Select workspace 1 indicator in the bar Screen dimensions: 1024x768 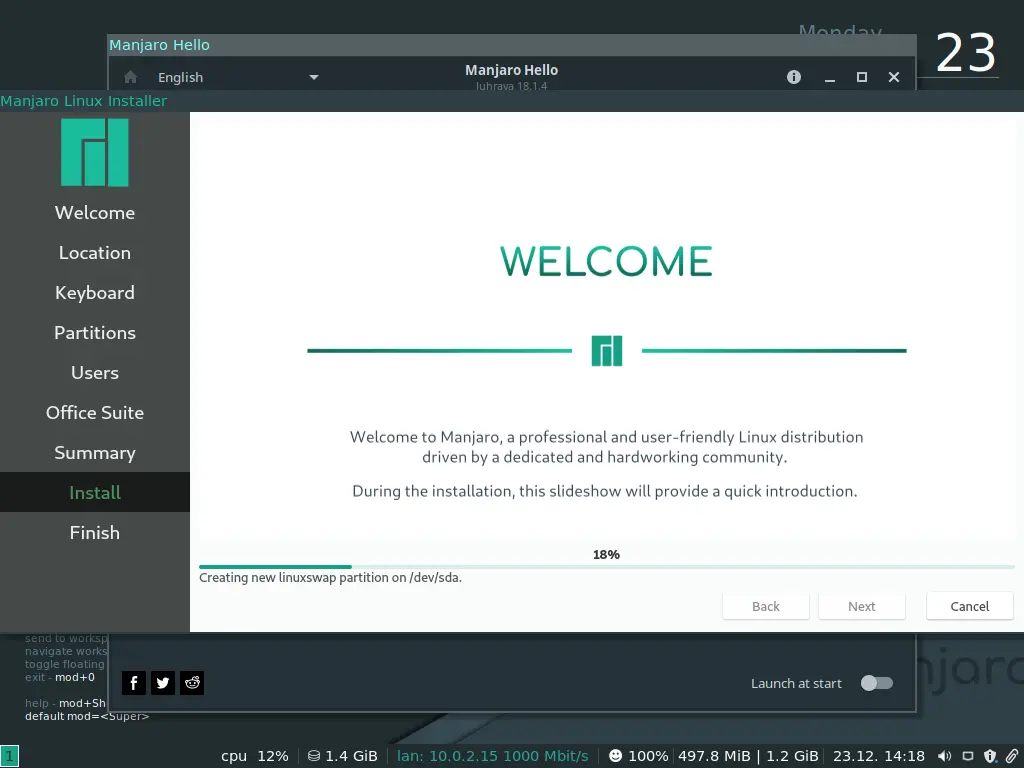click(x=9, y=756)
